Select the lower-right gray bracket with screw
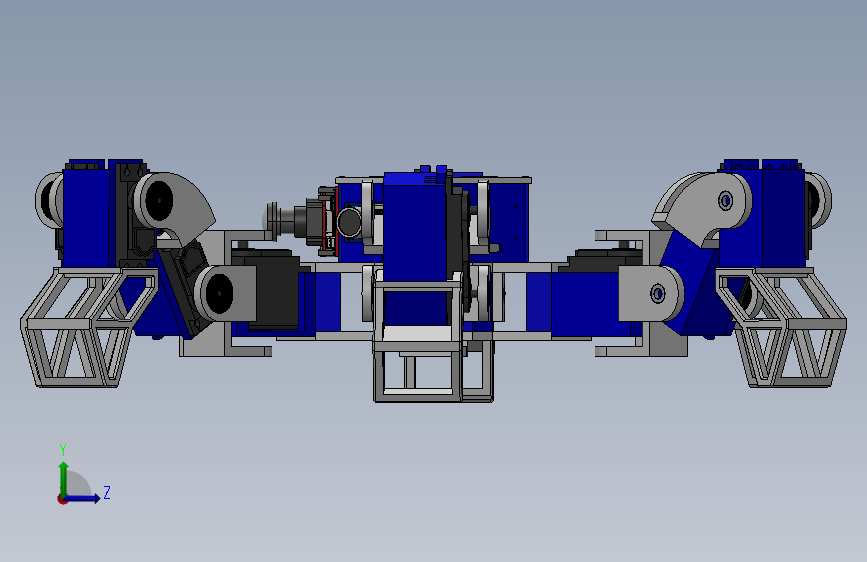The width and height of the screenshot is (867, 562). [650, 294]
